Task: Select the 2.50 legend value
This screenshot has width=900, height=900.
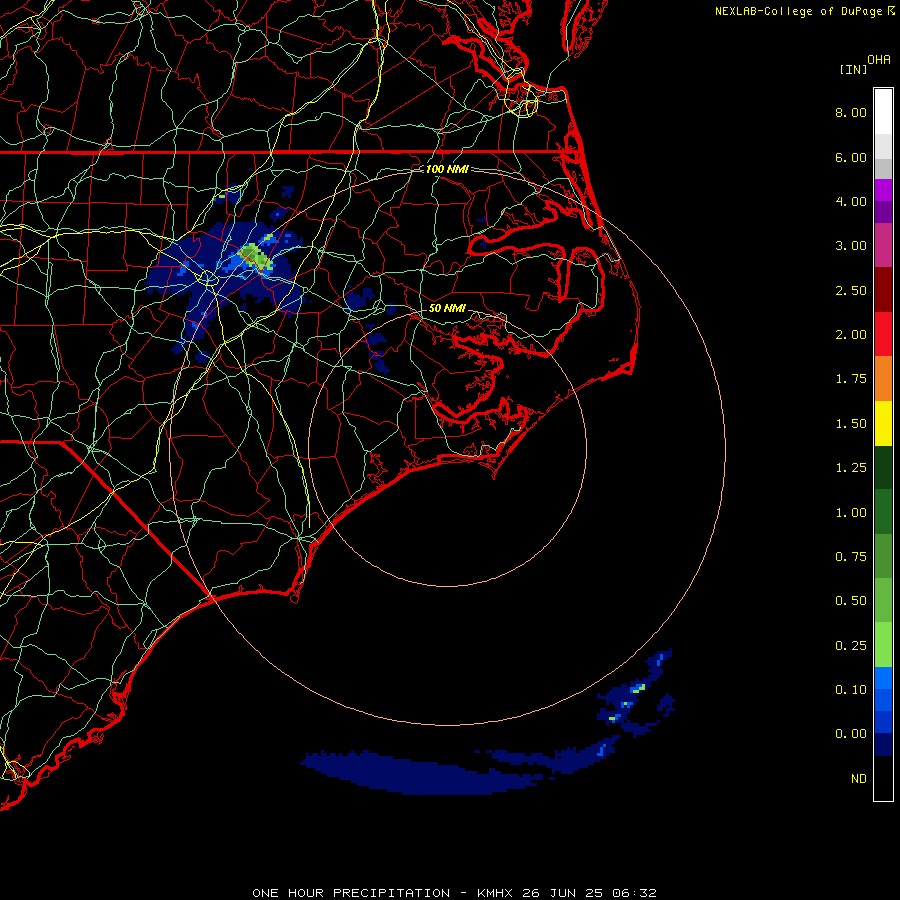Action: (x=851, y=290)
